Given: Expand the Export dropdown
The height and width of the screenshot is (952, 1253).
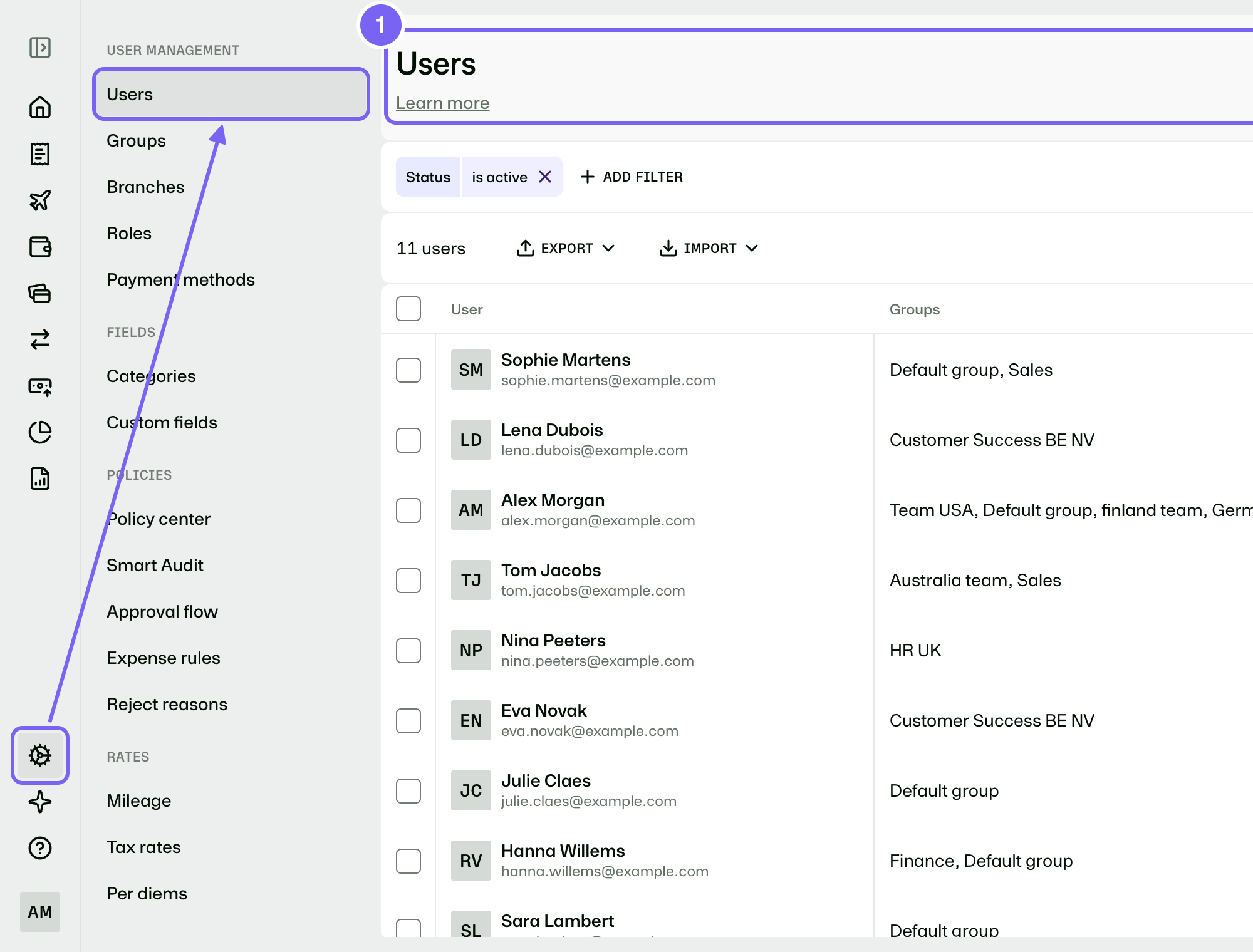Looking at the screenshot, I should 566,248.
